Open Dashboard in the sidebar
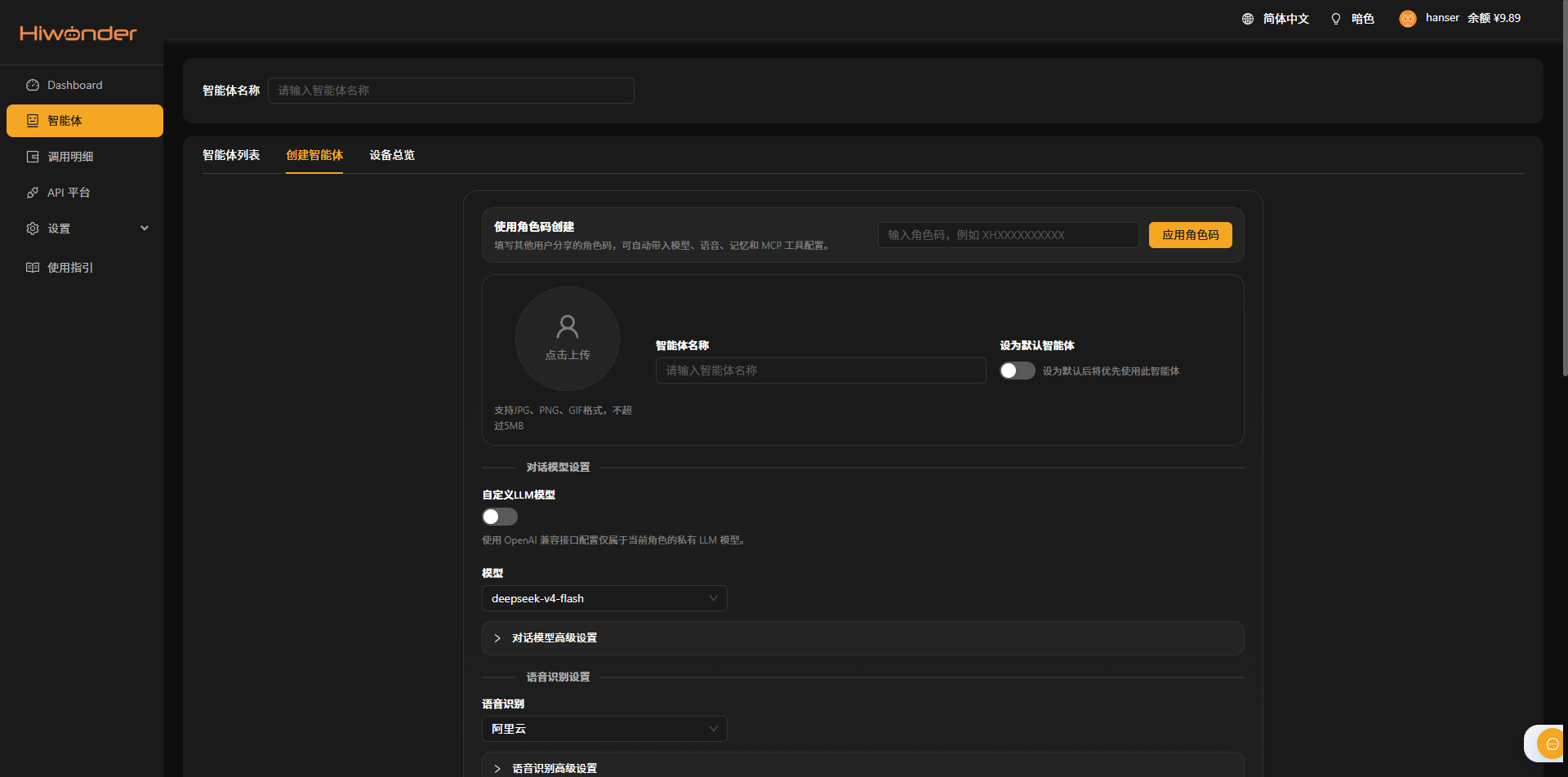 (x=85, y=85)
